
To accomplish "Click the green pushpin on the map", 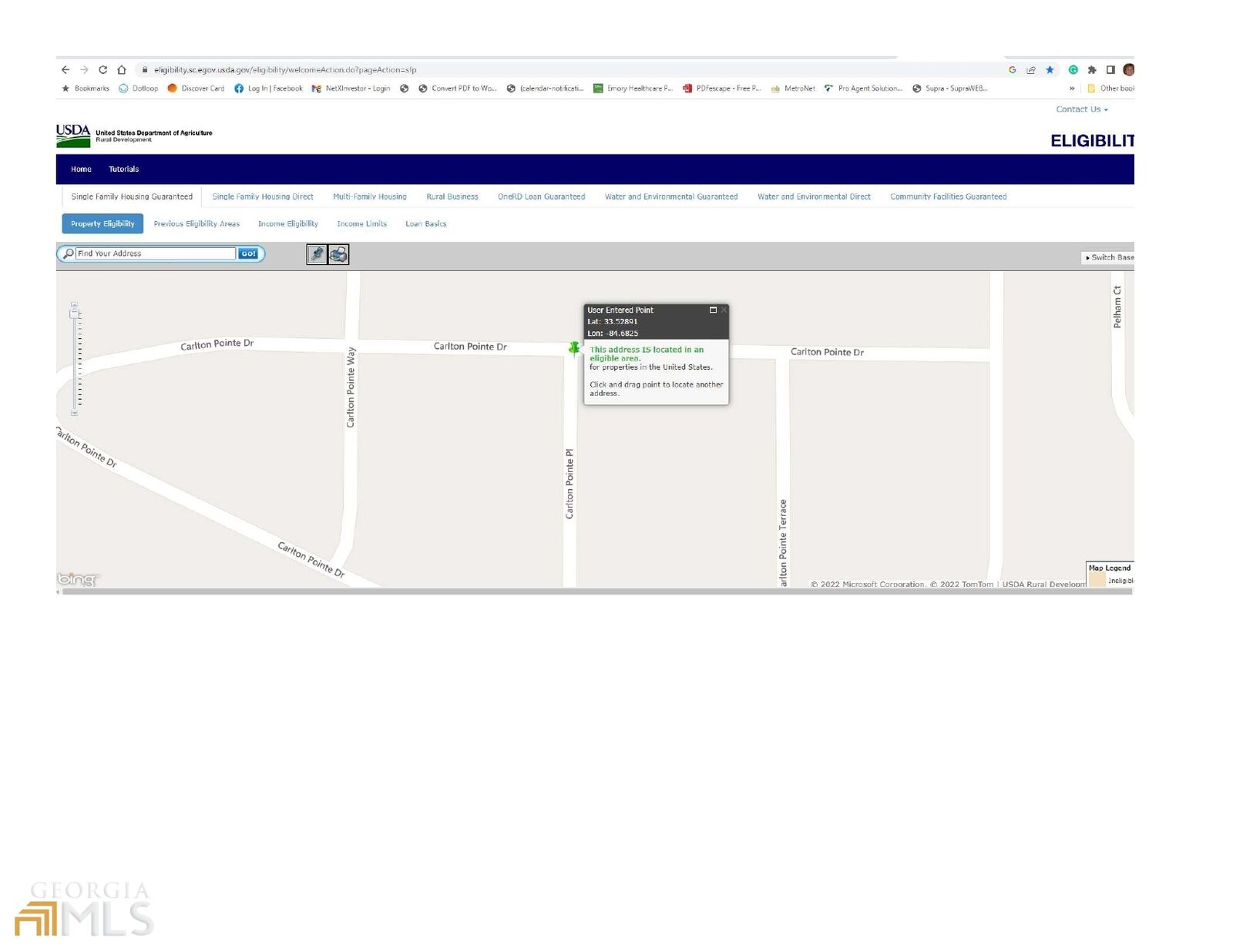I will pos(574,349).
